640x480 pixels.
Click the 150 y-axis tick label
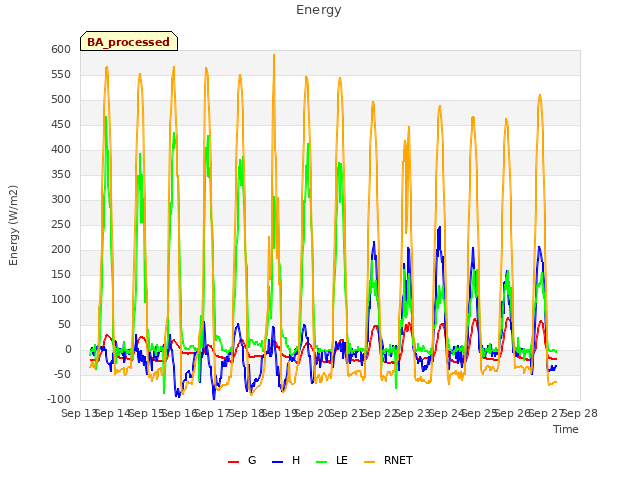coord(61,275)
